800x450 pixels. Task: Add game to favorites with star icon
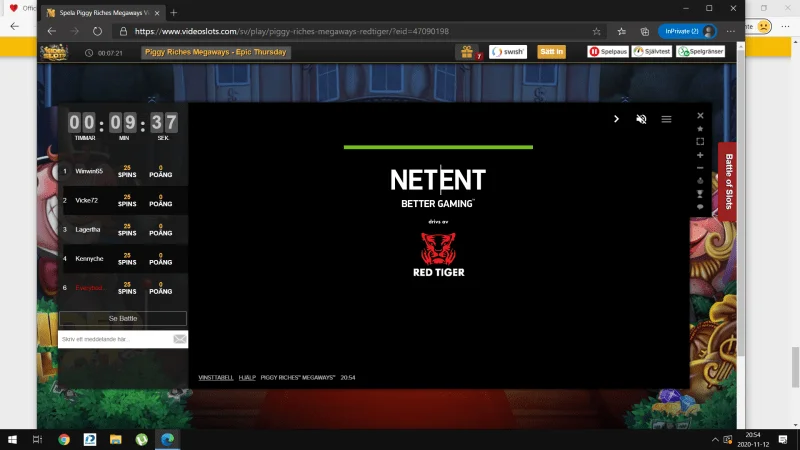click(x=700, y=129)
